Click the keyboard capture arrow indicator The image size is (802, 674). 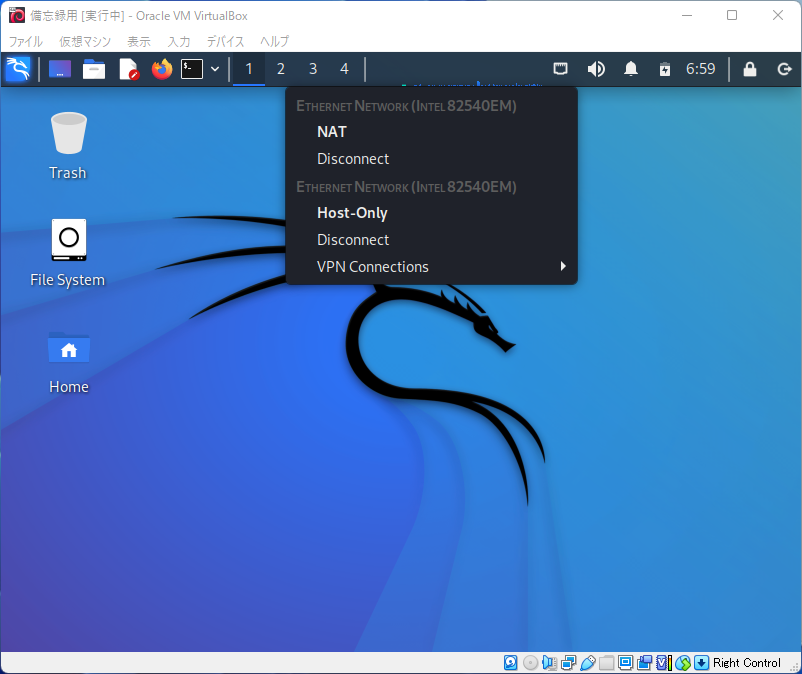pos(702,663)
